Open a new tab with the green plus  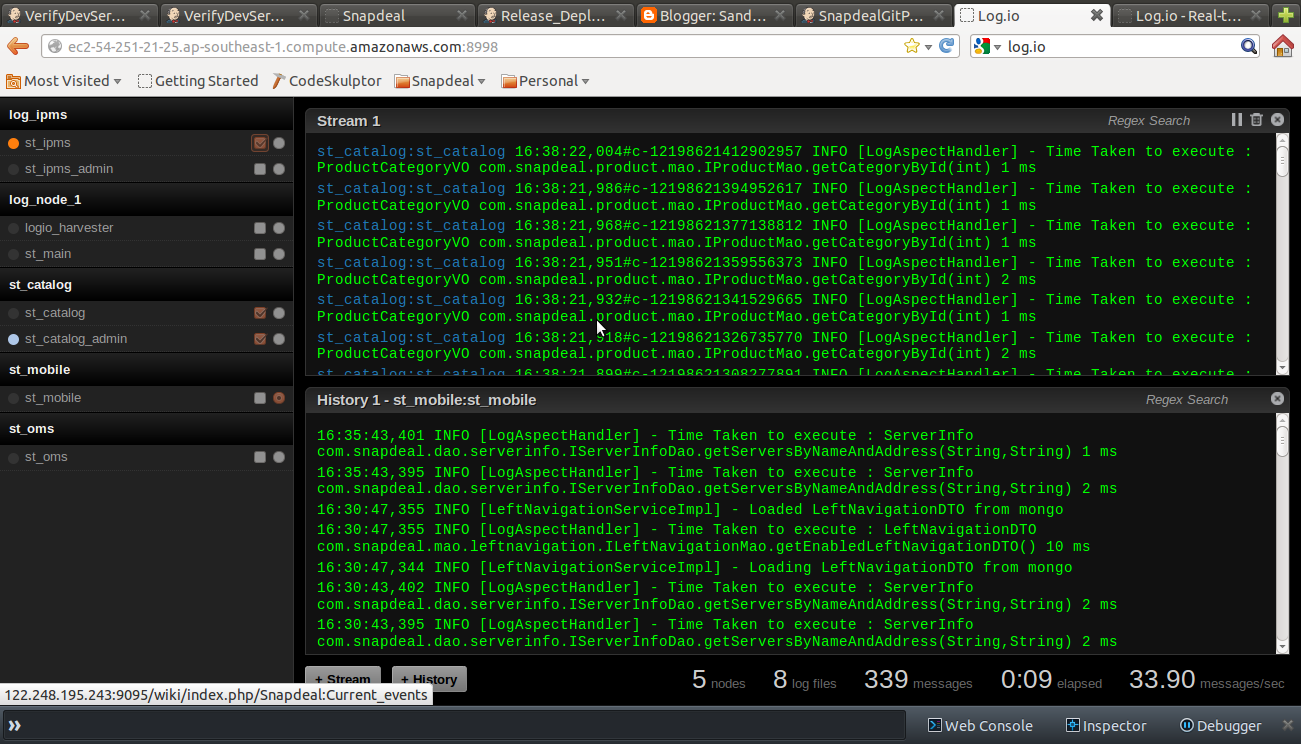[1284, 16]
